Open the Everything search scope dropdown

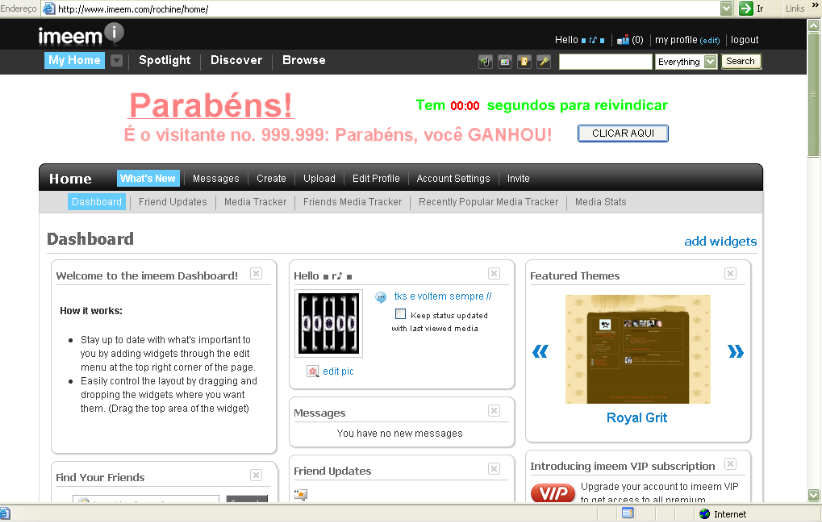click(710, 62)
